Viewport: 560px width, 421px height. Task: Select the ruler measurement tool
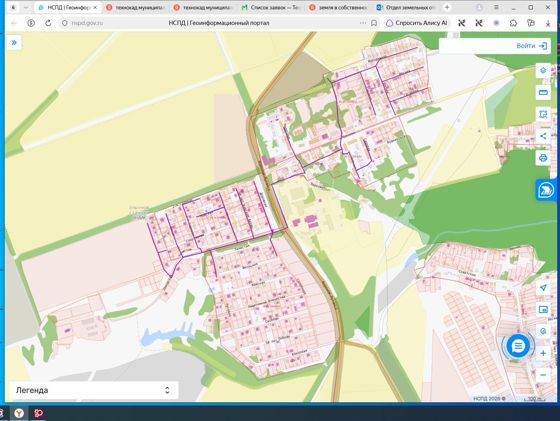coord(543,92)
